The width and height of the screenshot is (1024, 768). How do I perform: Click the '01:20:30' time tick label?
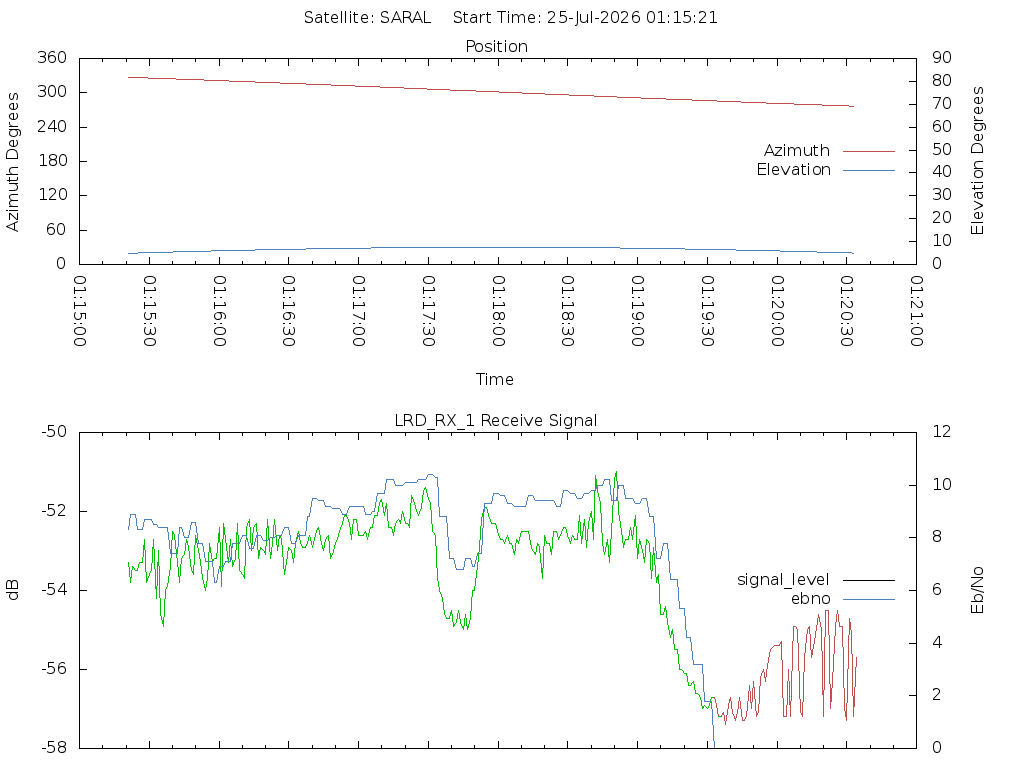[x=846, y=311]
